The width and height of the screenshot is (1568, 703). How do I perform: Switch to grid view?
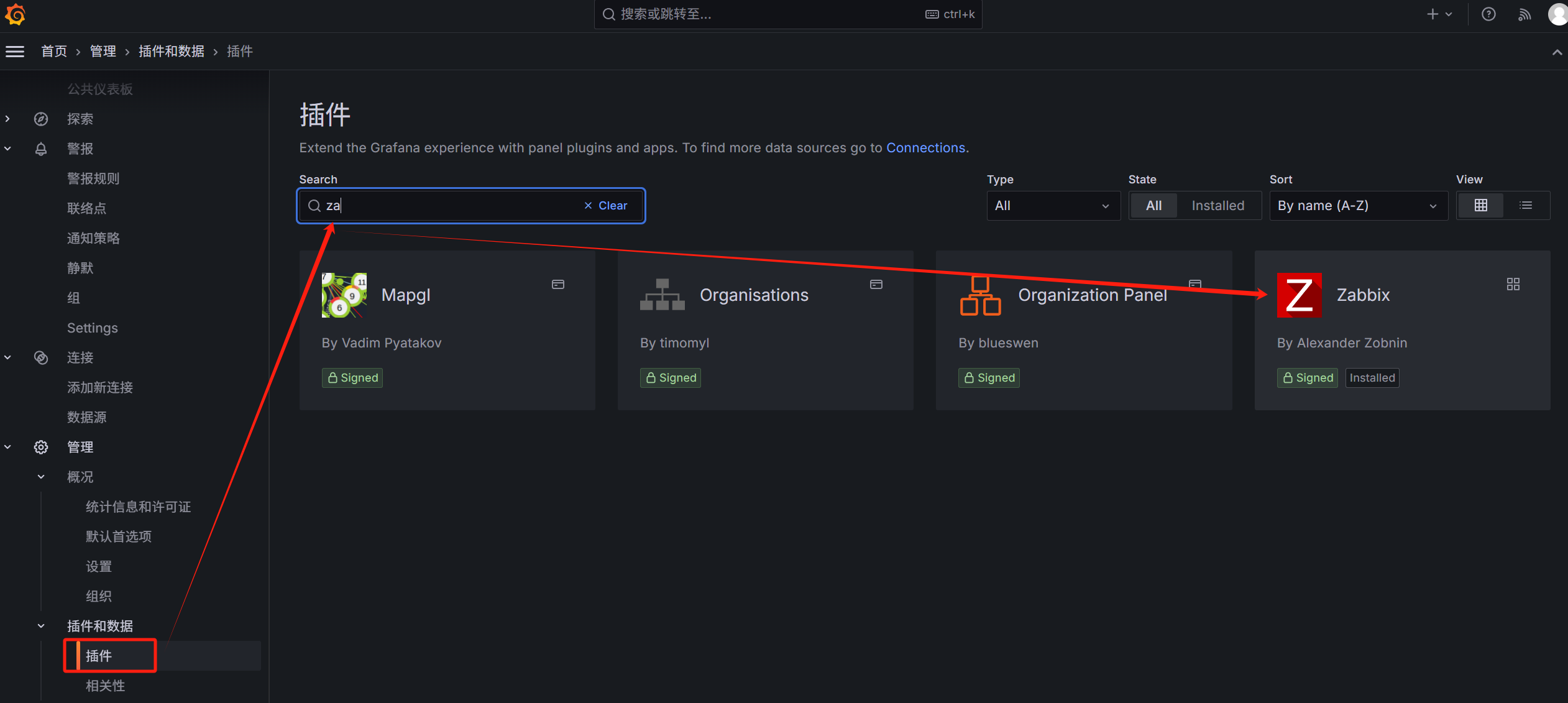tap(1481, 205)
